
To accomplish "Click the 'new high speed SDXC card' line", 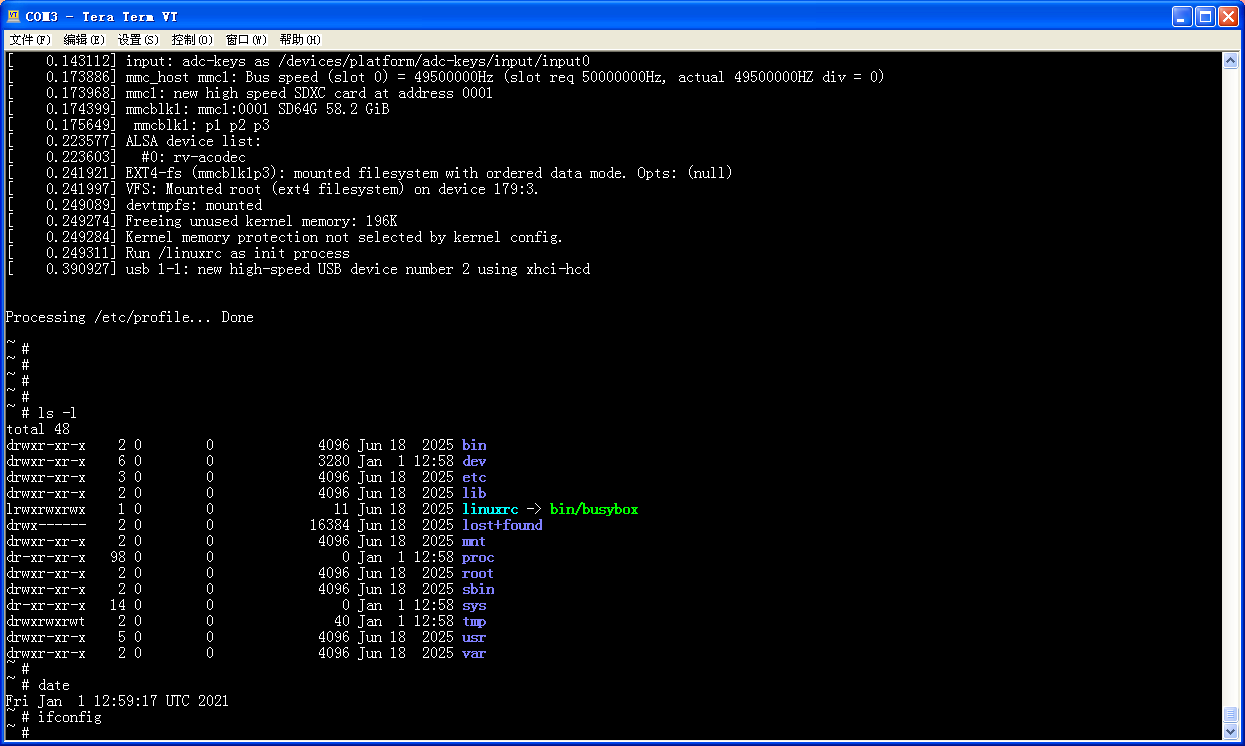I will click(250, 93).
